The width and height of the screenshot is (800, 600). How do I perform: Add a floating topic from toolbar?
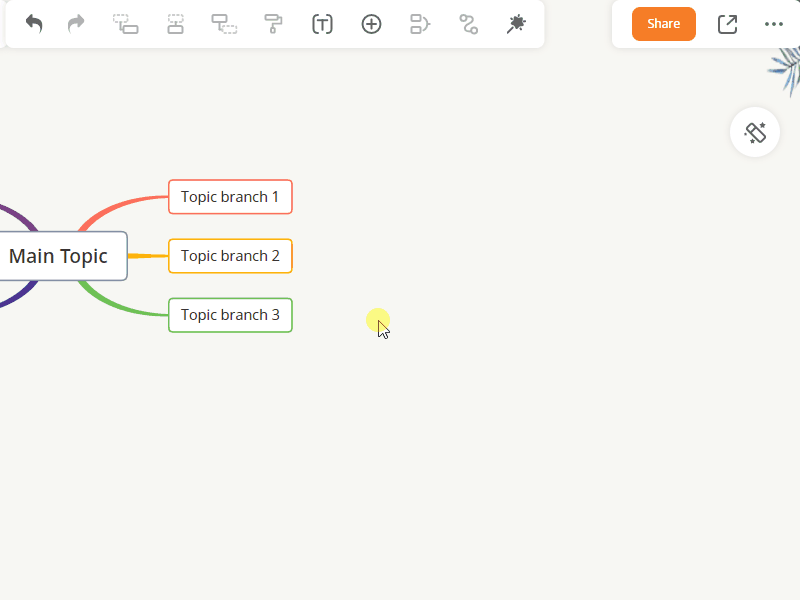[224, 24]
